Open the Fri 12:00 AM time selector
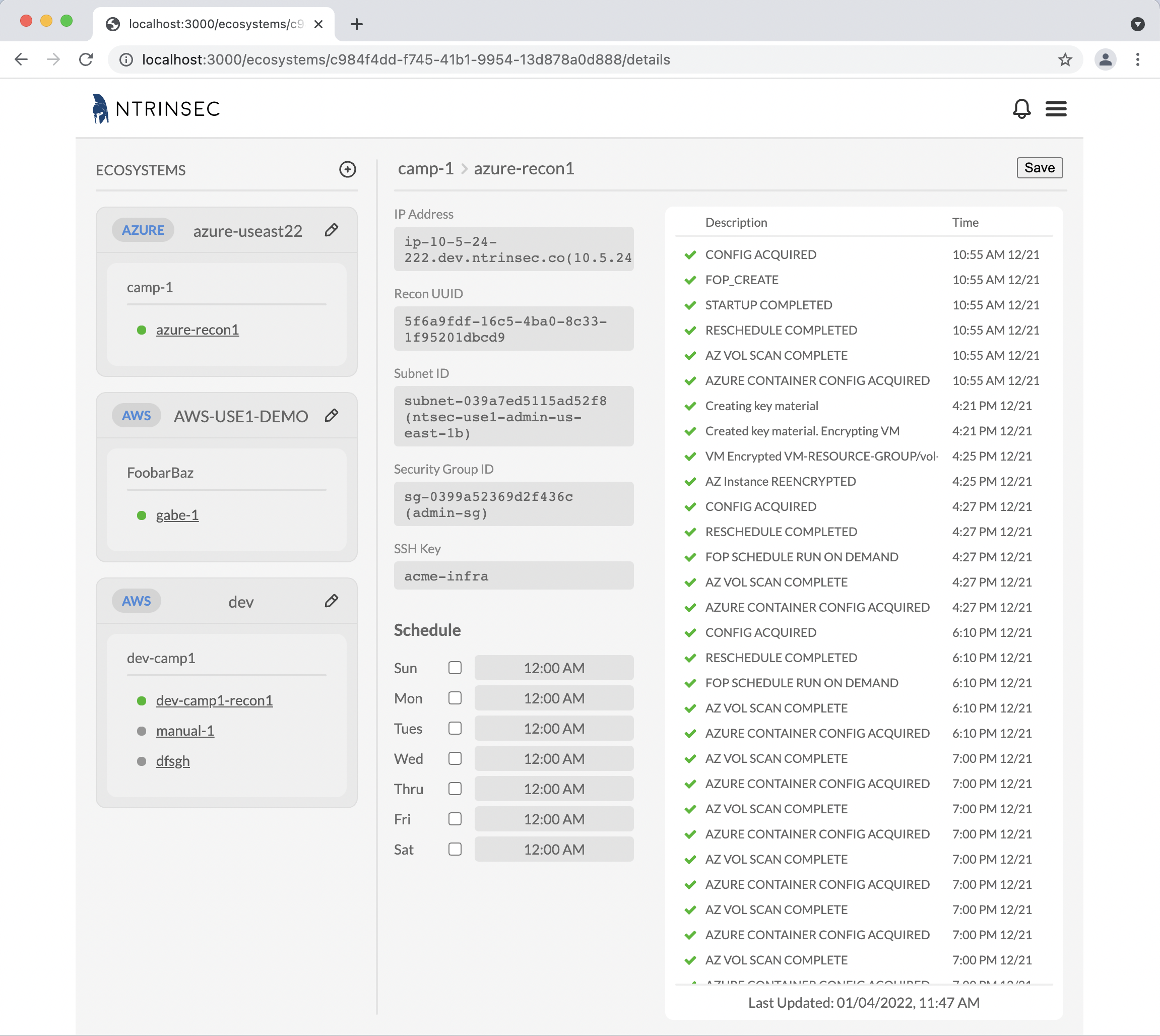This screenshot has width=1160, height=1036. coord(553,818)
